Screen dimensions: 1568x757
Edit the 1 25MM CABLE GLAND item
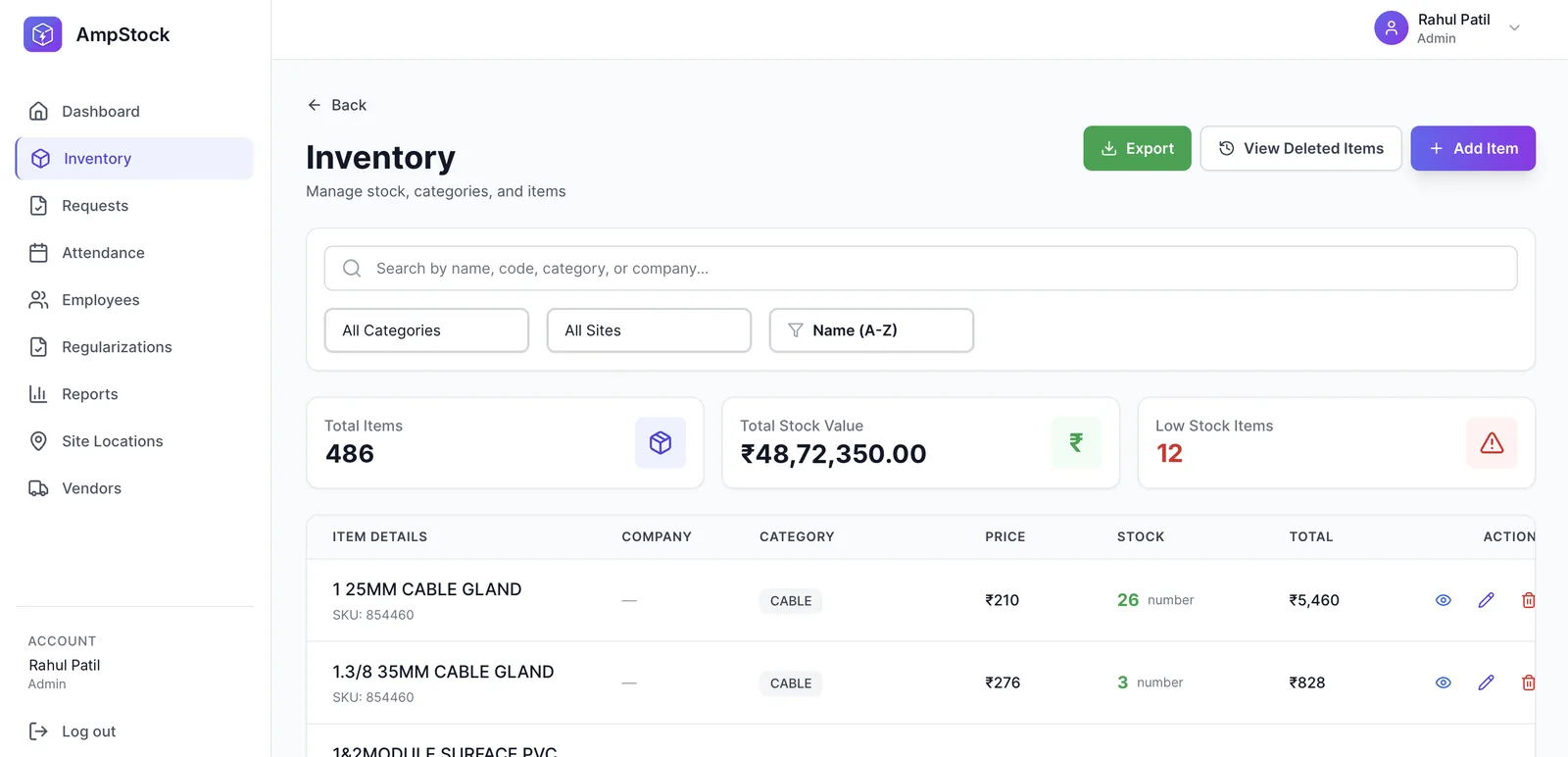[1486, 600]
